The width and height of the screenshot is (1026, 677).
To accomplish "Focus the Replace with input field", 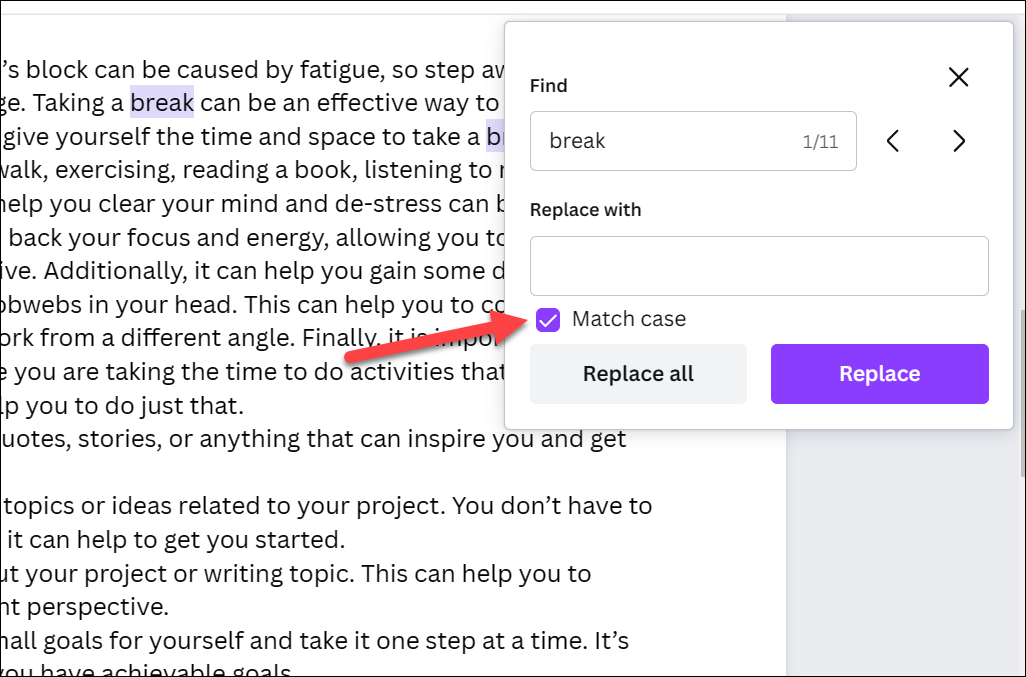I will tap(759, 266).
